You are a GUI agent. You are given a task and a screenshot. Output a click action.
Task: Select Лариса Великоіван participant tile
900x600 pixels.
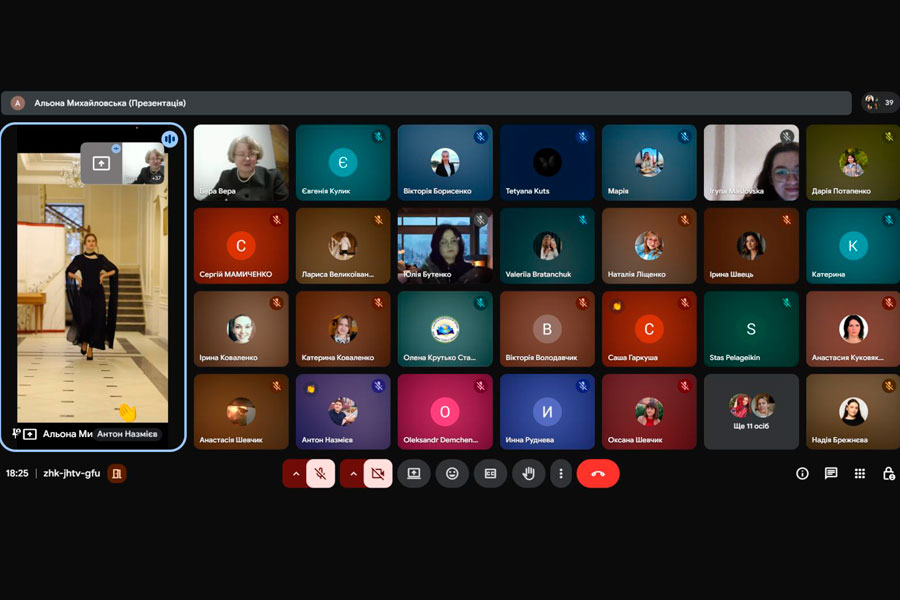(x=343, y=246)
